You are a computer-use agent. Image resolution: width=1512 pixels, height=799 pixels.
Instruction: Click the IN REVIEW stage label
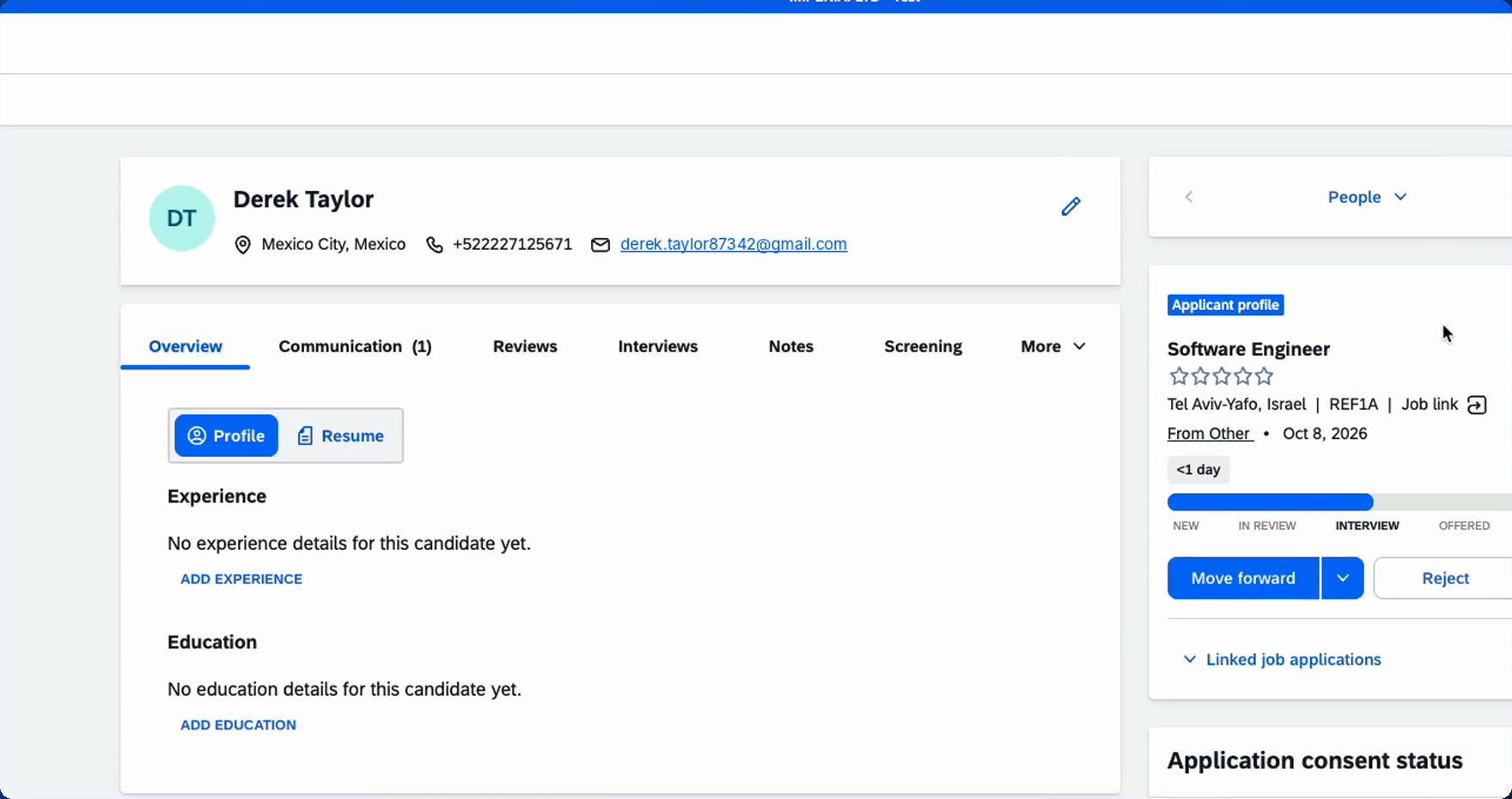tap(1267, 526)
